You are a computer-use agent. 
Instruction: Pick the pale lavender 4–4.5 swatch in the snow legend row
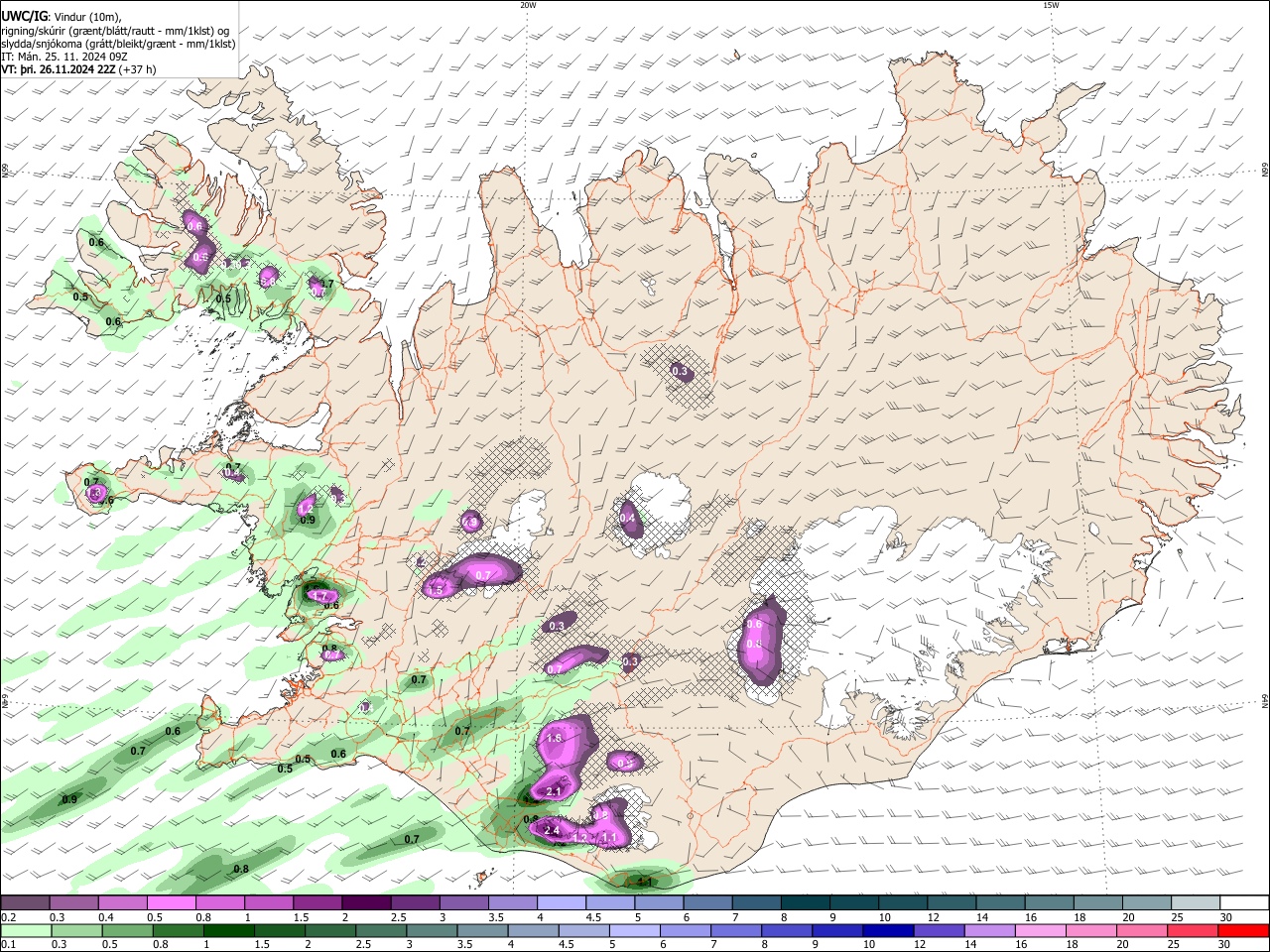(562, 903)
